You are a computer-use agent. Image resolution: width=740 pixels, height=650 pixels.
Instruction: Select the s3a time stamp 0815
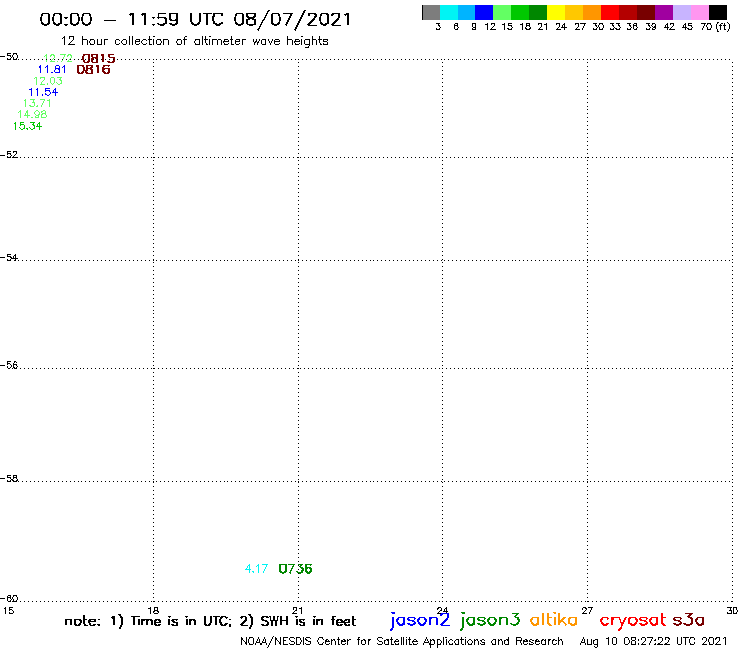click(x=98, y=59)
